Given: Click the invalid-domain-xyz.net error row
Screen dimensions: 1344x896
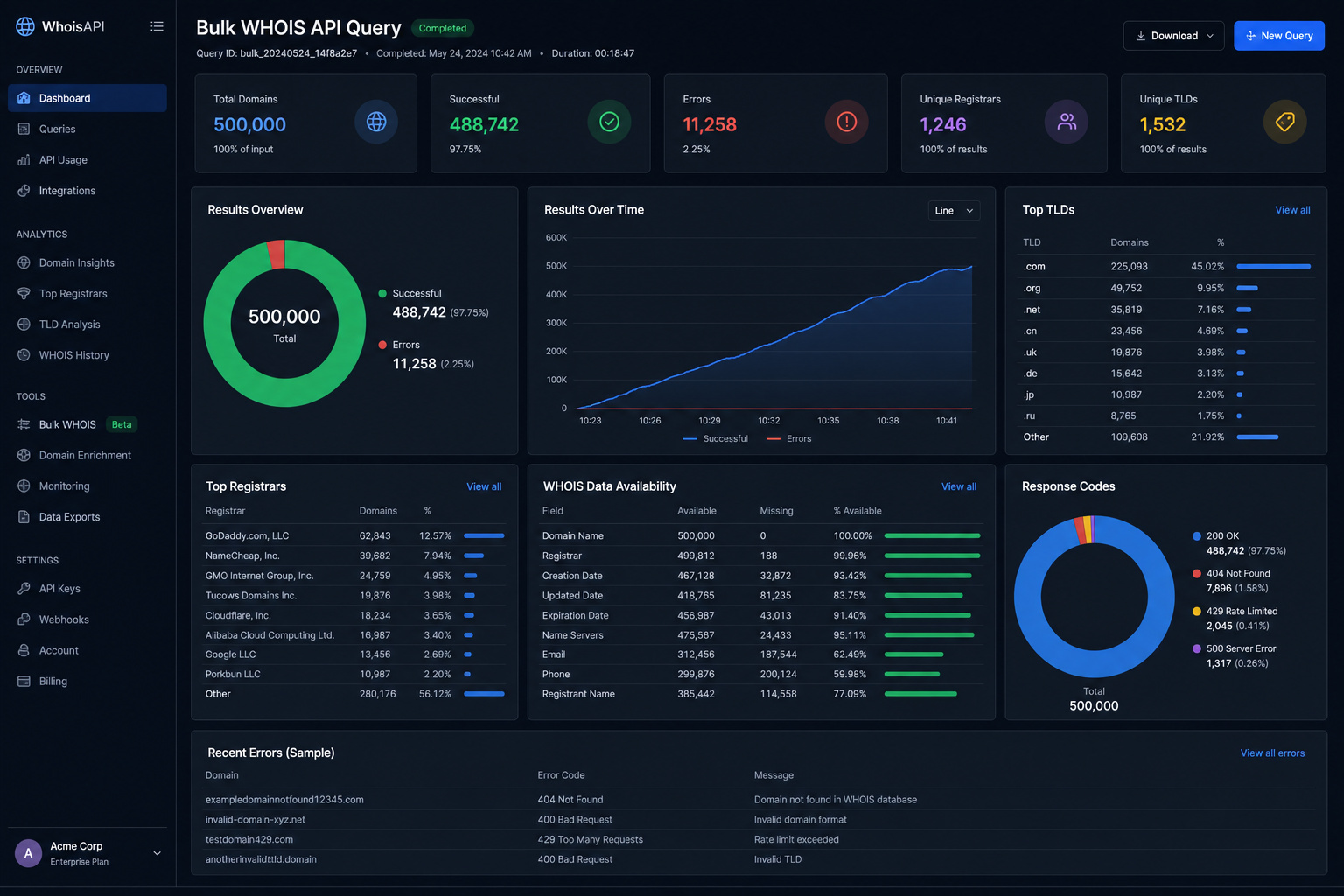Looking at the screenshot, I should [759, 820].
